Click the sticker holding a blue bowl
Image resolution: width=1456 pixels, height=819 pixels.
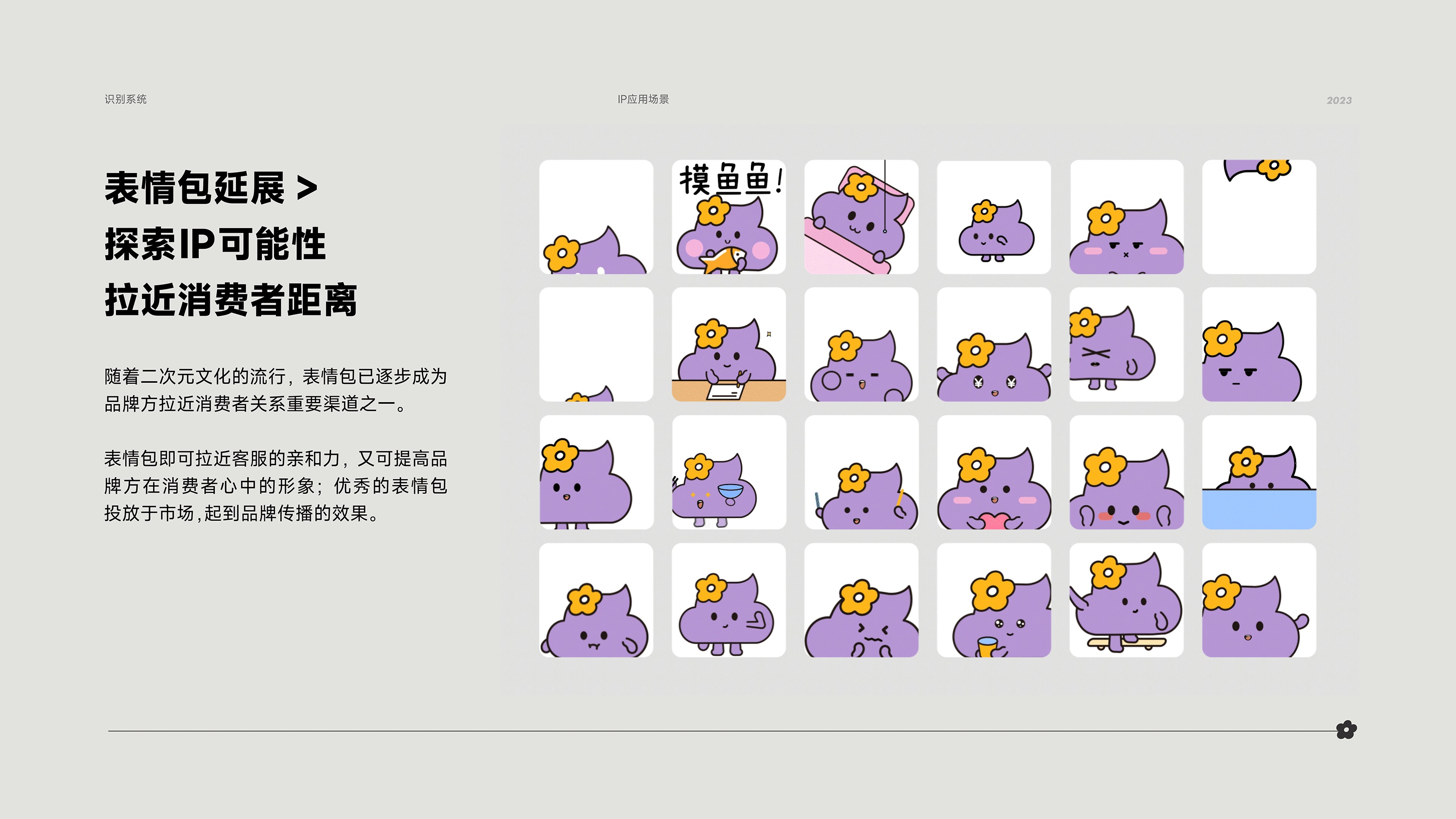pyautogui.click(x=728, y=472)
